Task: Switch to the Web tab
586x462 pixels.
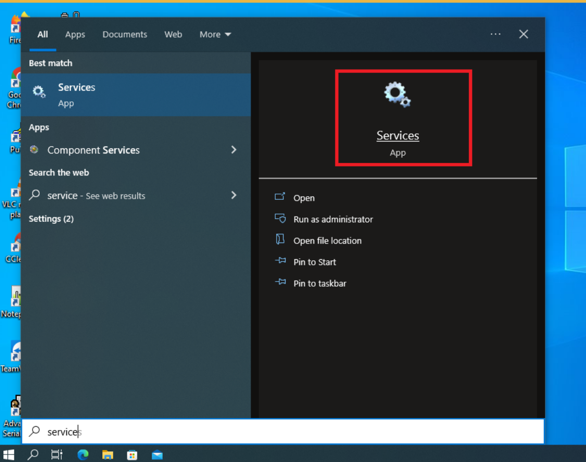Action: 173,34
